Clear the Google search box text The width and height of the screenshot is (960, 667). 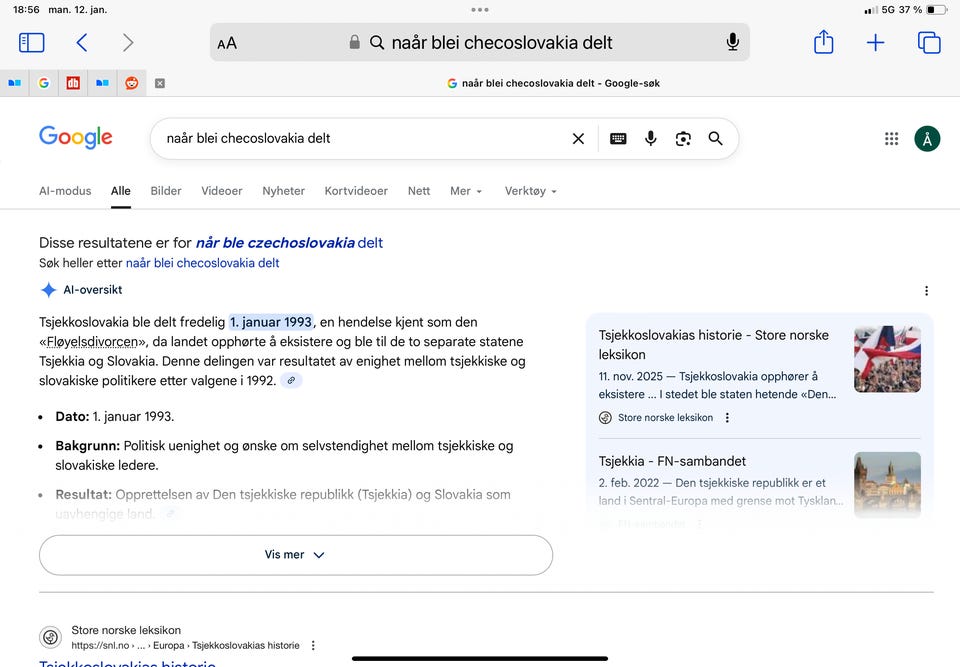(578, 139)
